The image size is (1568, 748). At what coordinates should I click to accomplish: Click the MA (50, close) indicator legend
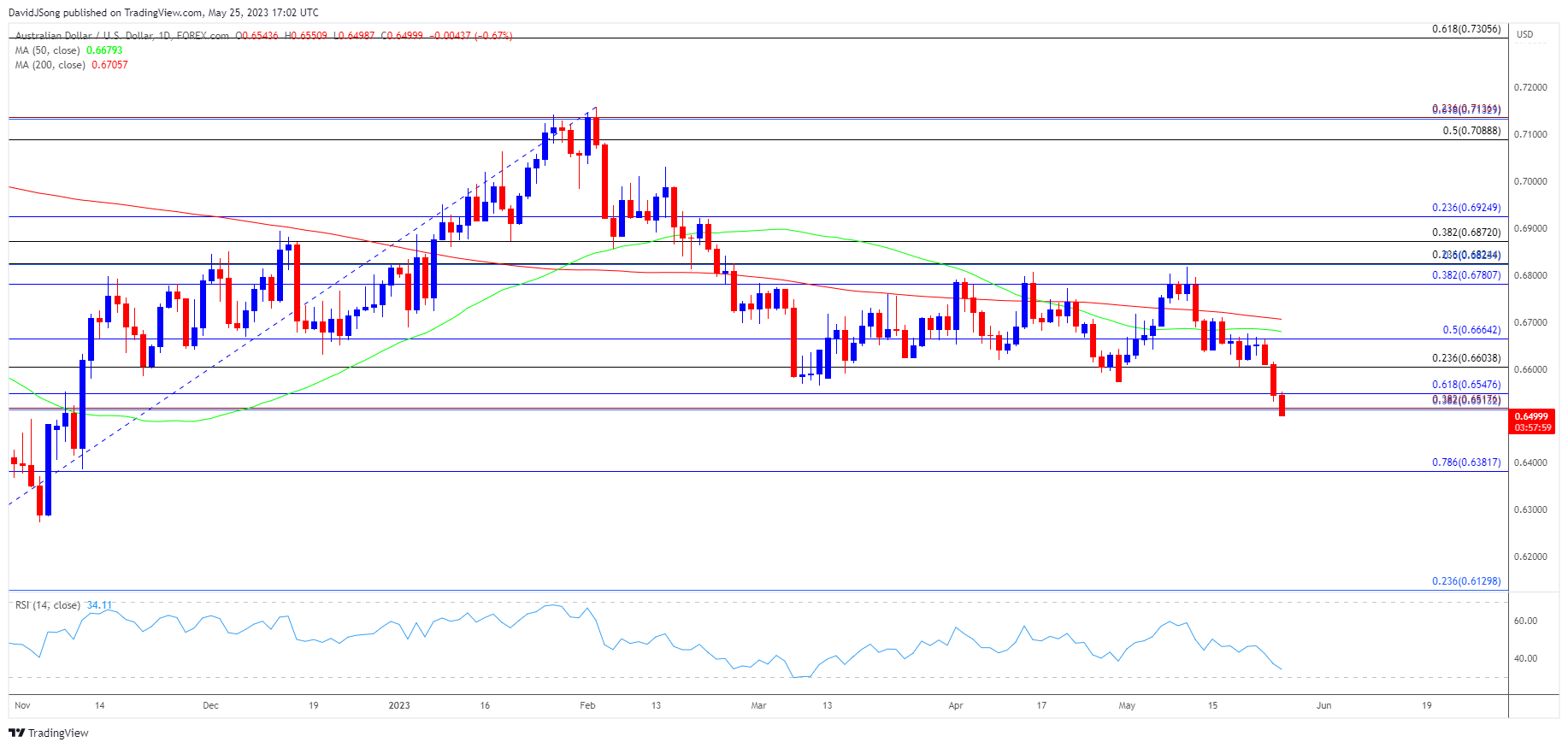point(48,50)
